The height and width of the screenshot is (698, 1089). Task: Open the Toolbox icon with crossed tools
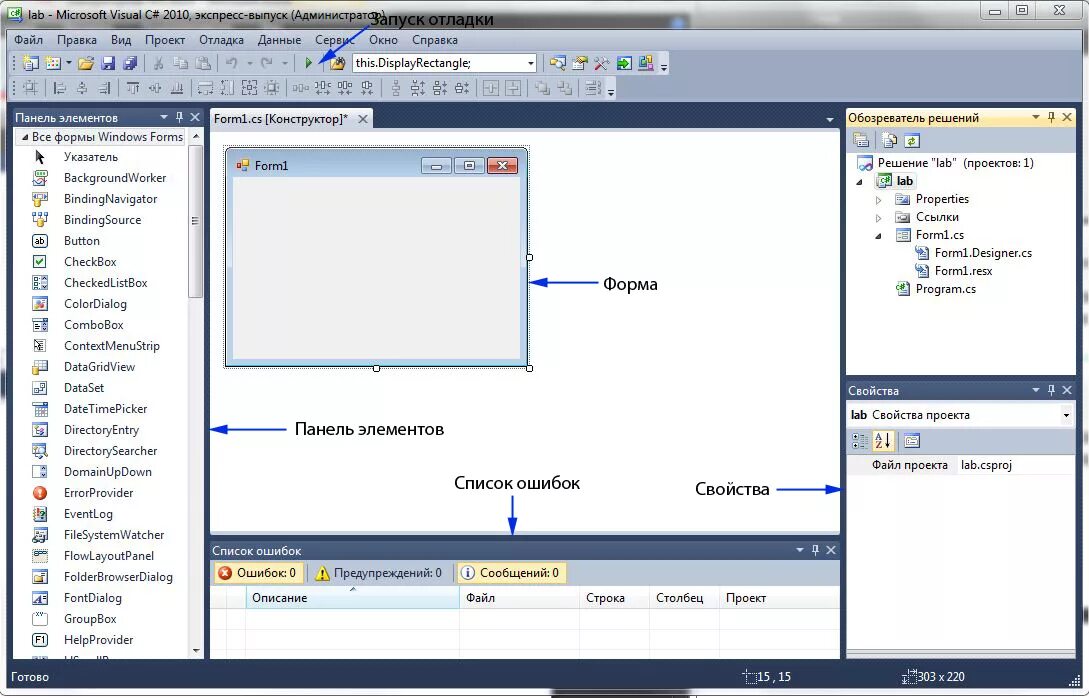tap(601, 63)
